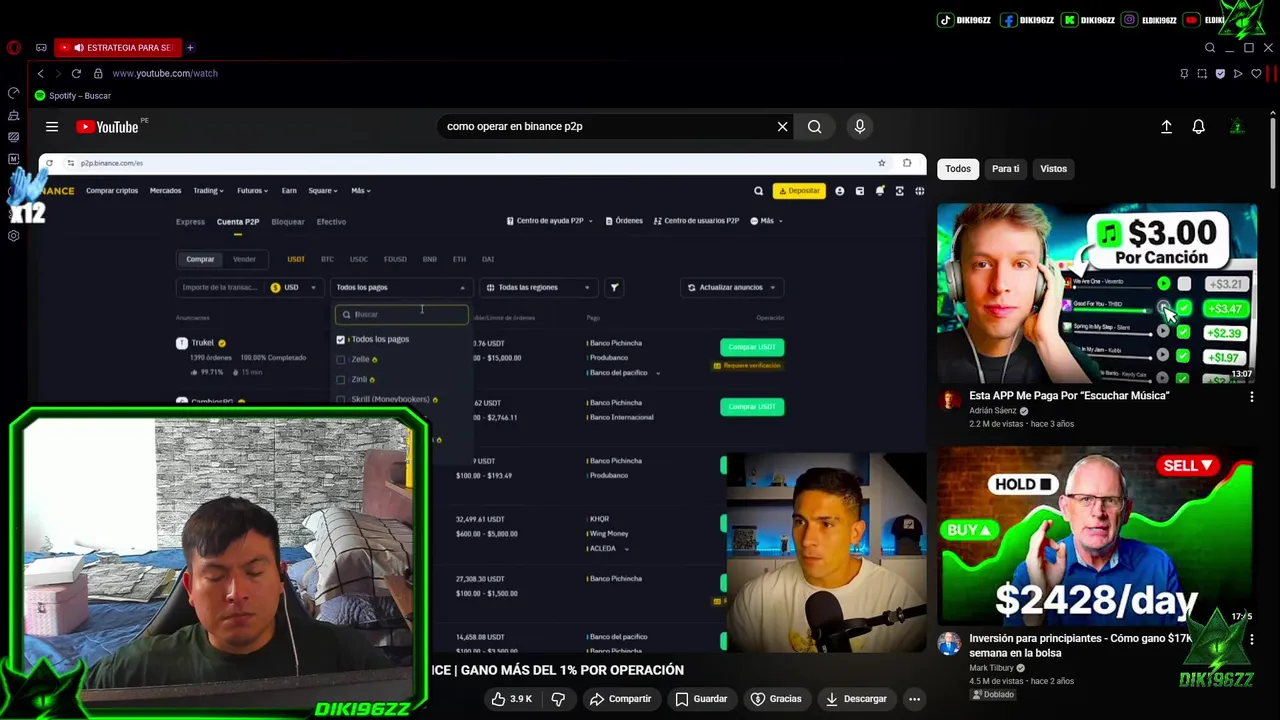Expand Binance Square menu
Viewport: 1280px width, 720px height.
(x=323, y=190)
